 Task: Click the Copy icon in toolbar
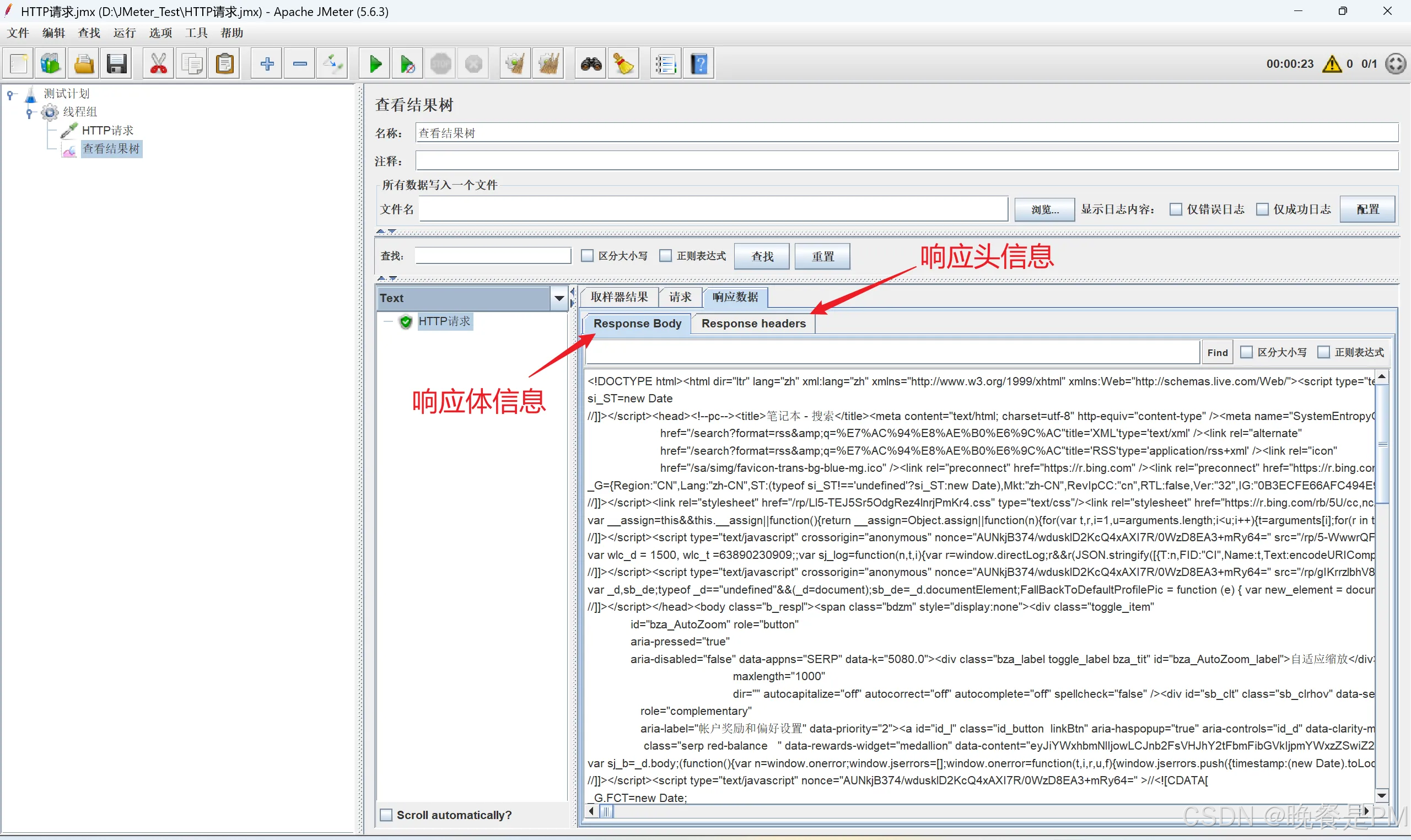191,64
